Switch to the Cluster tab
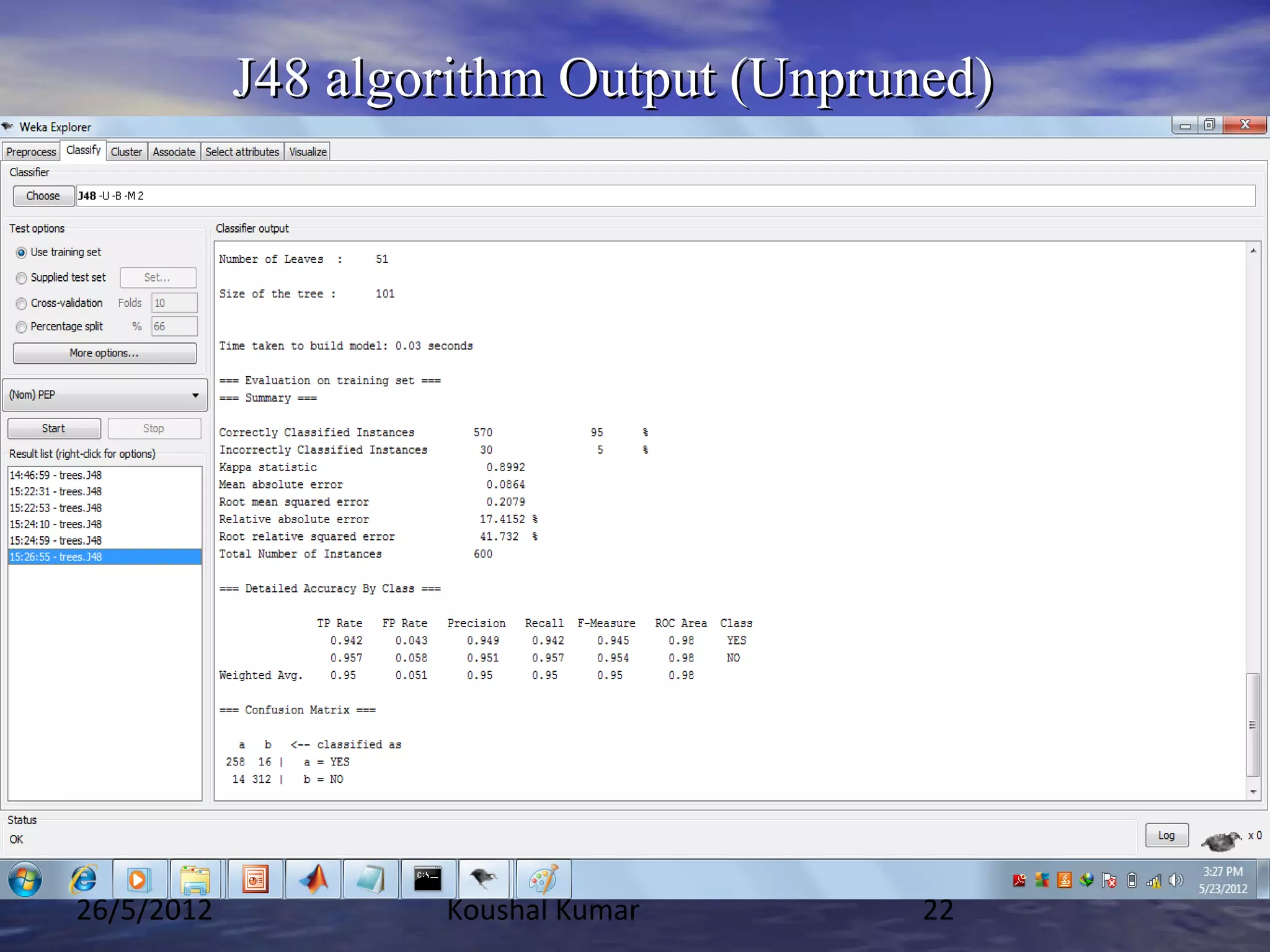 click(x=127, y=152)
